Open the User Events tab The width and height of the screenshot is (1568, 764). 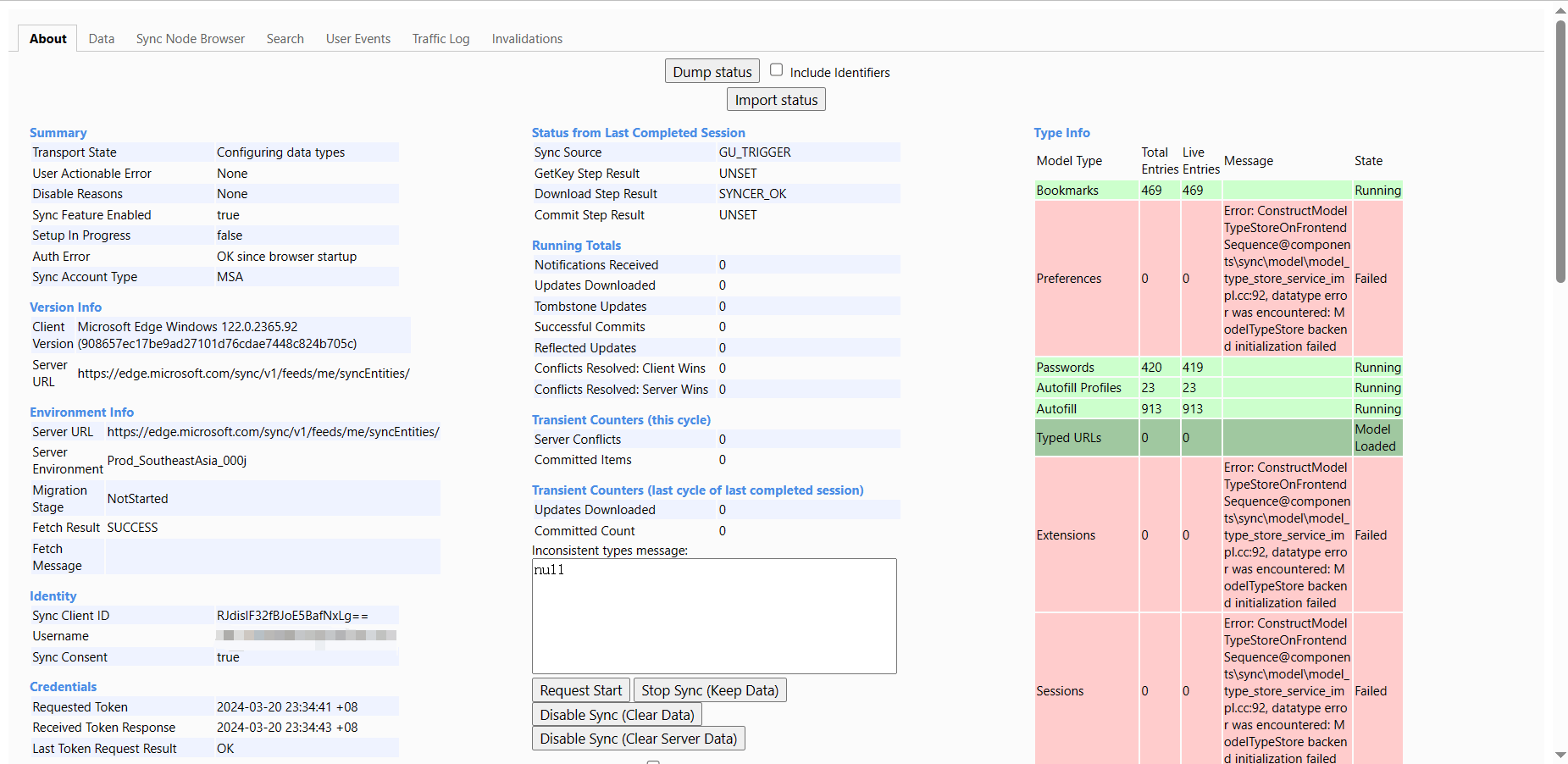pyautogui.click(x=358, y=39)
